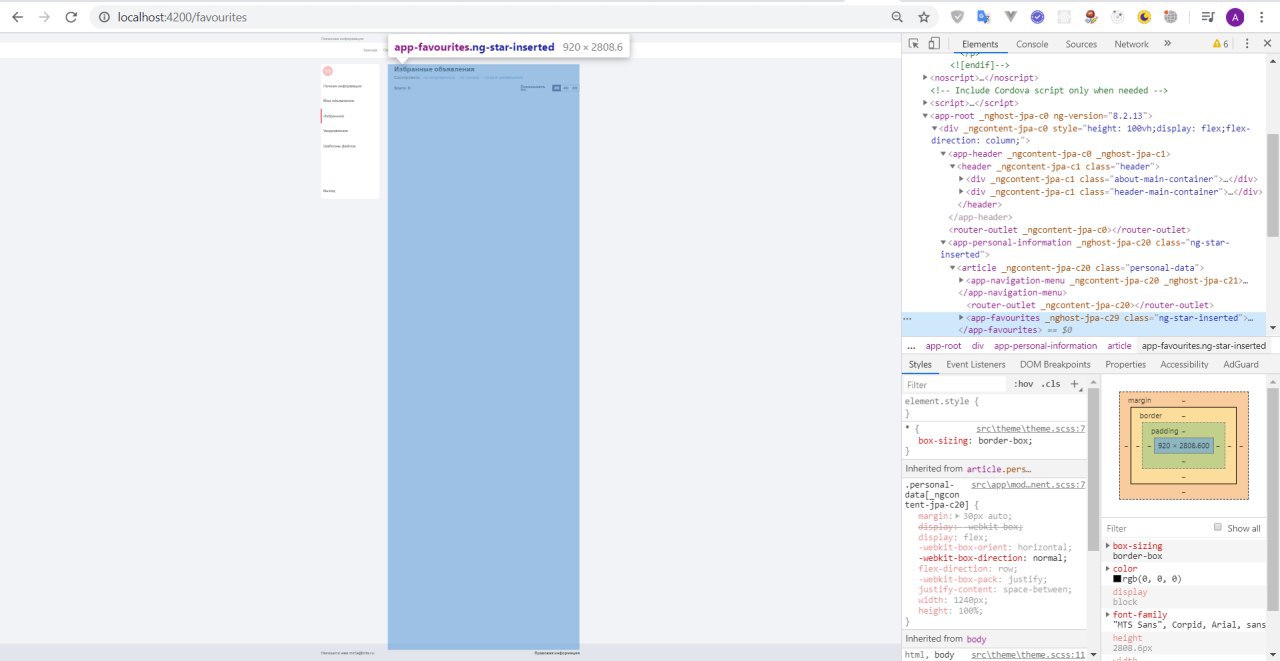Open the theme.scss:11 source link
Image resolution: width=1280 pixels, height=661 pixels.
click(x=1028, y=655)
